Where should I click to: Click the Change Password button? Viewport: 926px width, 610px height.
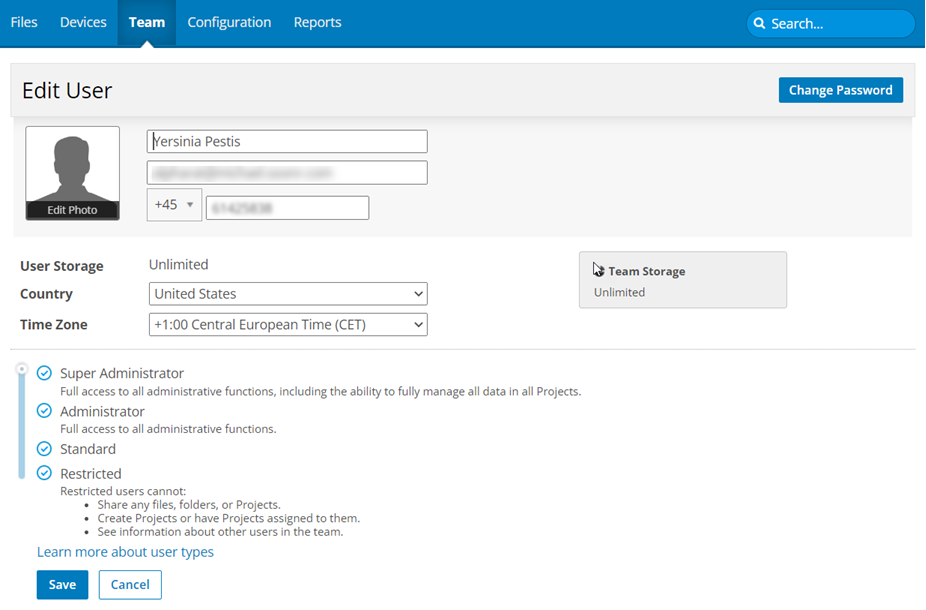point(840,90)
